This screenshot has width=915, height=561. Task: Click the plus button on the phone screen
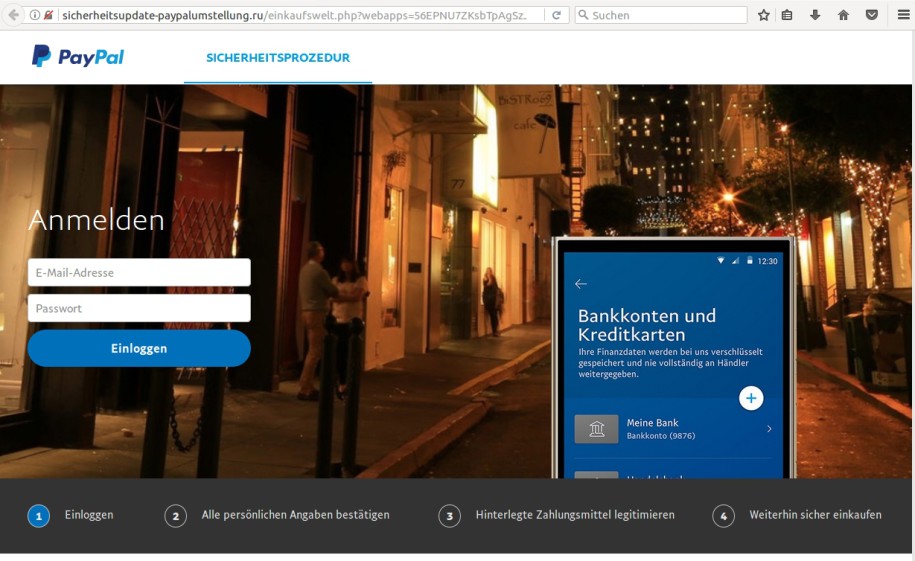click(751, 398)
